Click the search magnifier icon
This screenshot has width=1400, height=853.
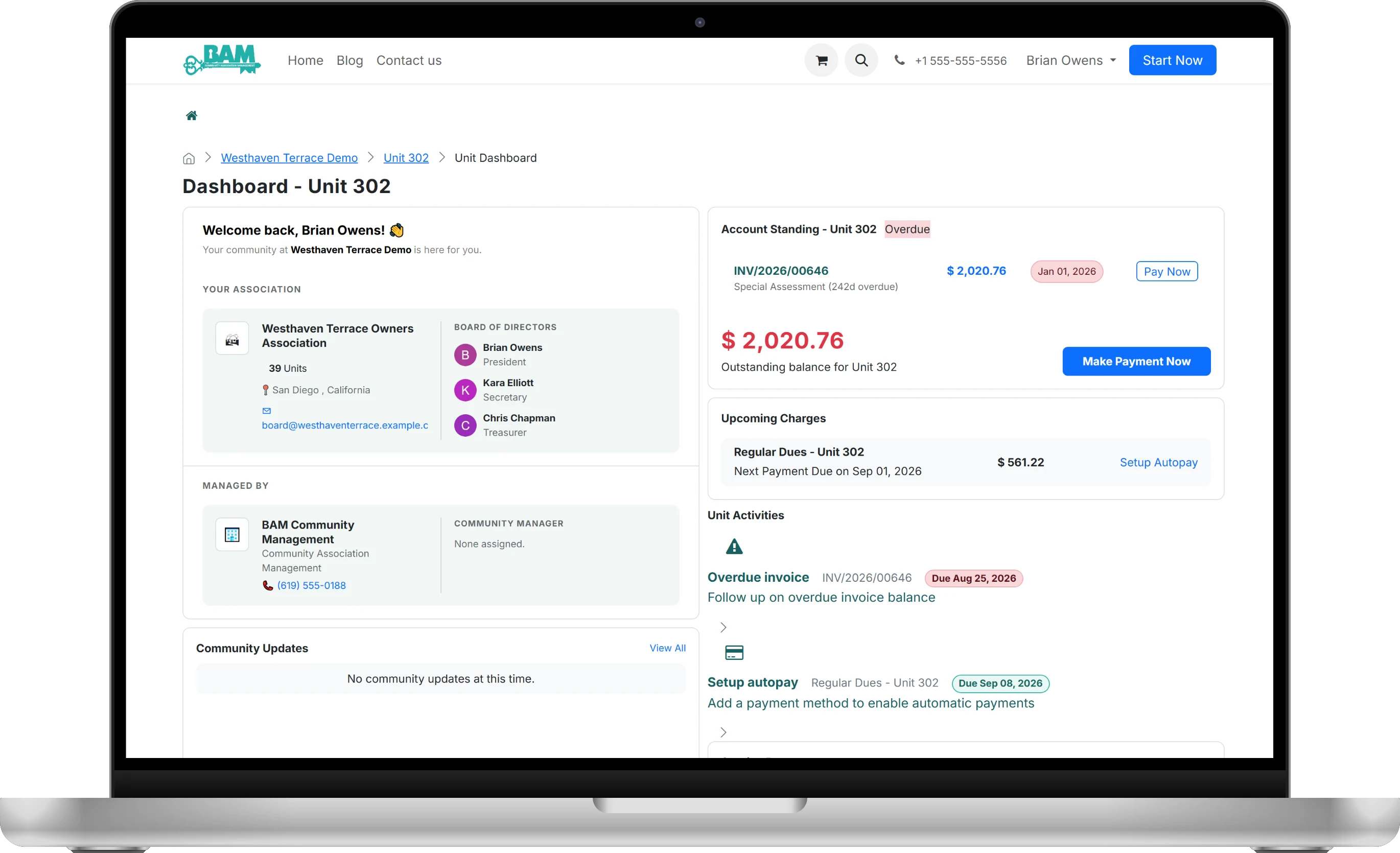861,60
